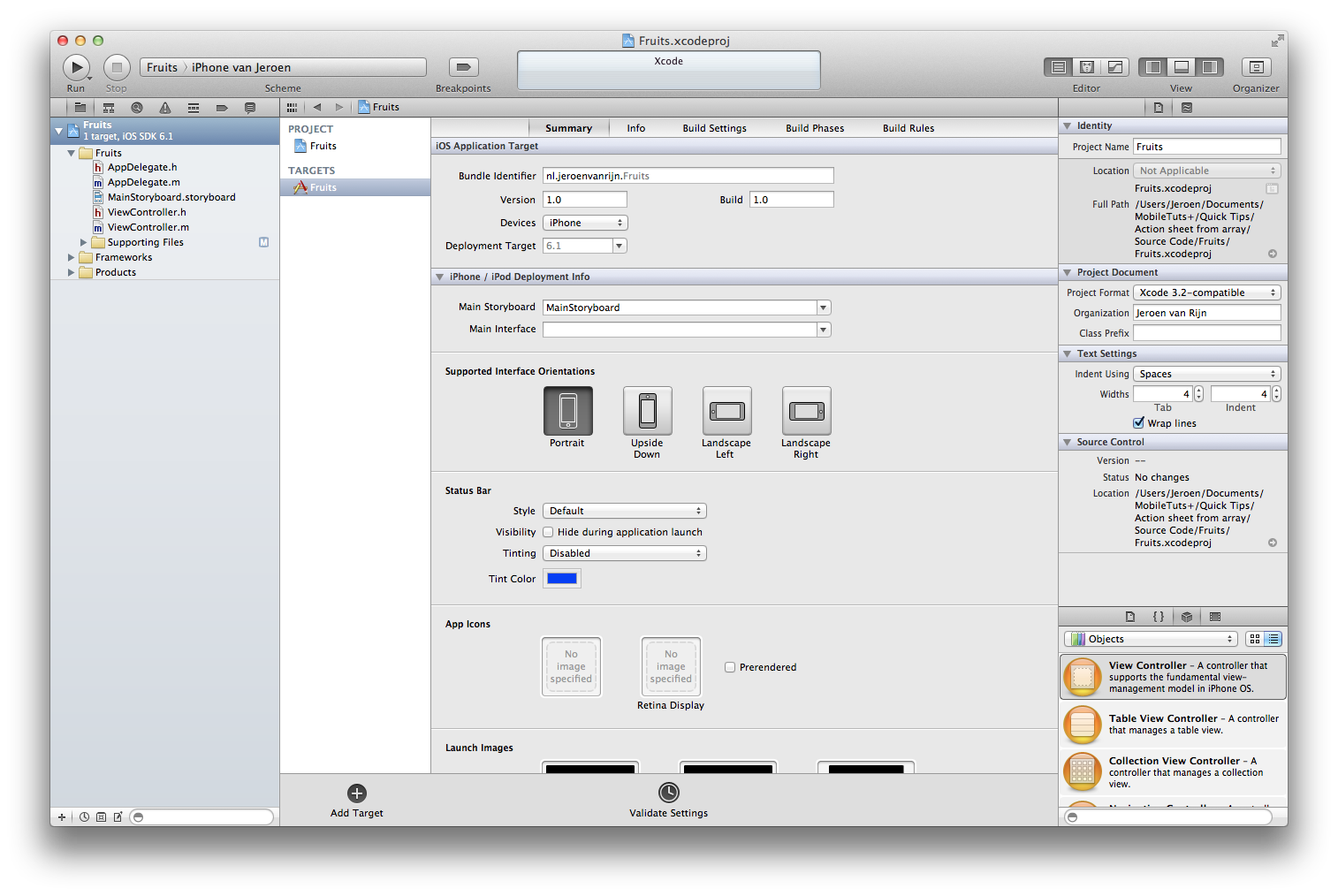This screenshot has height=896, width=1338.
Task: Open the Deployment Target combo box
Action: click(x=620, y=246)
